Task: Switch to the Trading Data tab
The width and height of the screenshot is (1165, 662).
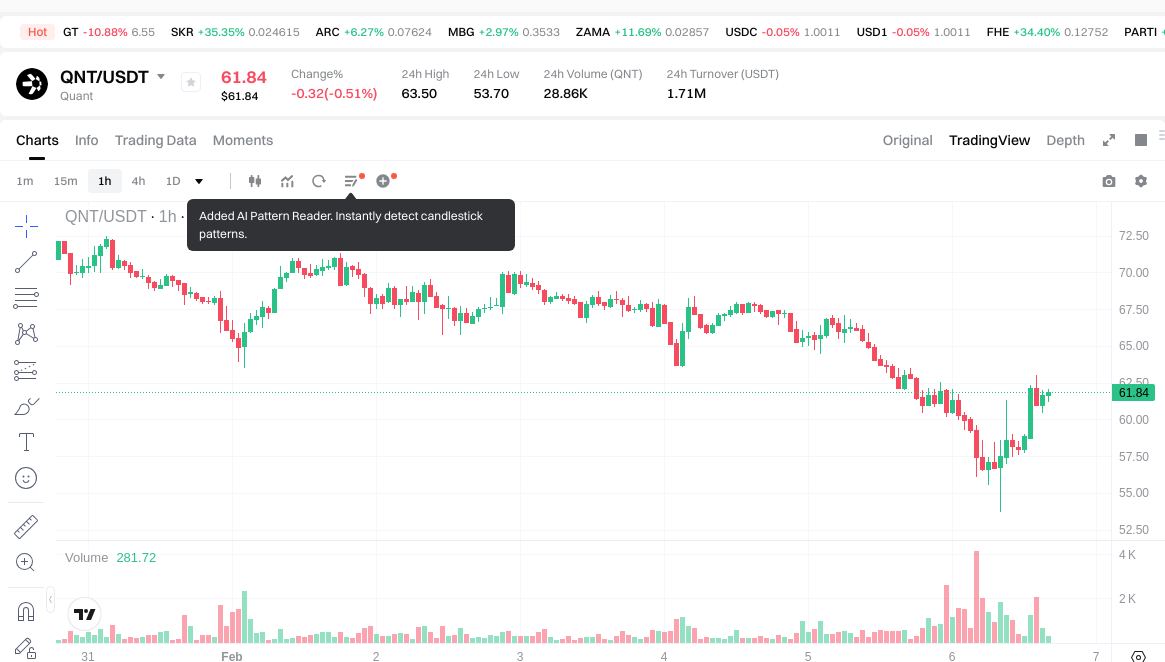Action: click(155, 140)
